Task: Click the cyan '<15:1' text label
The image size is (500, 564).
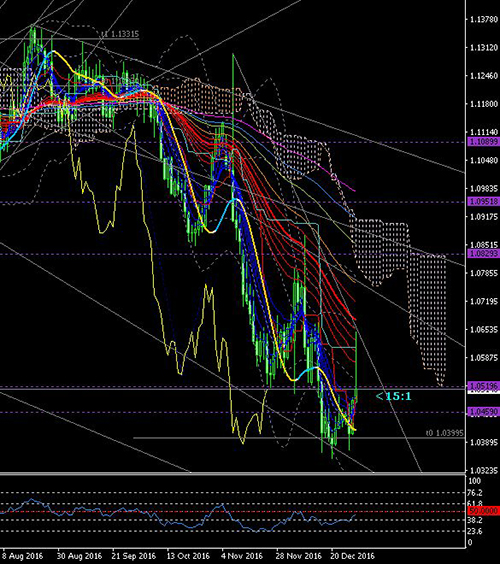Action: (394, 396)
